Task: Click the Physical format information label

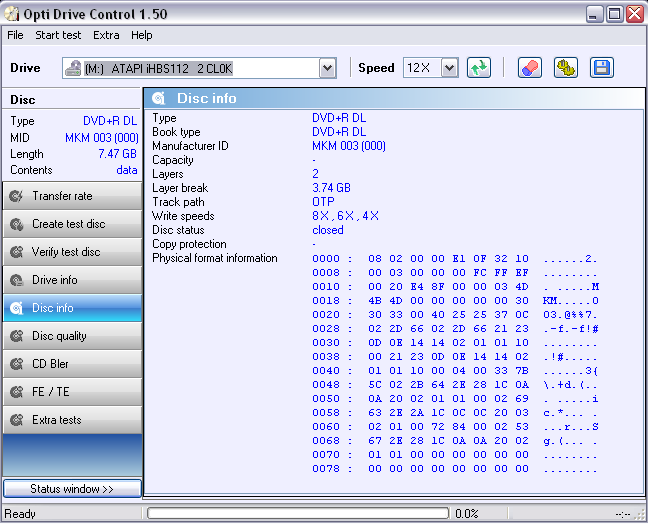Action: point(215,258)
